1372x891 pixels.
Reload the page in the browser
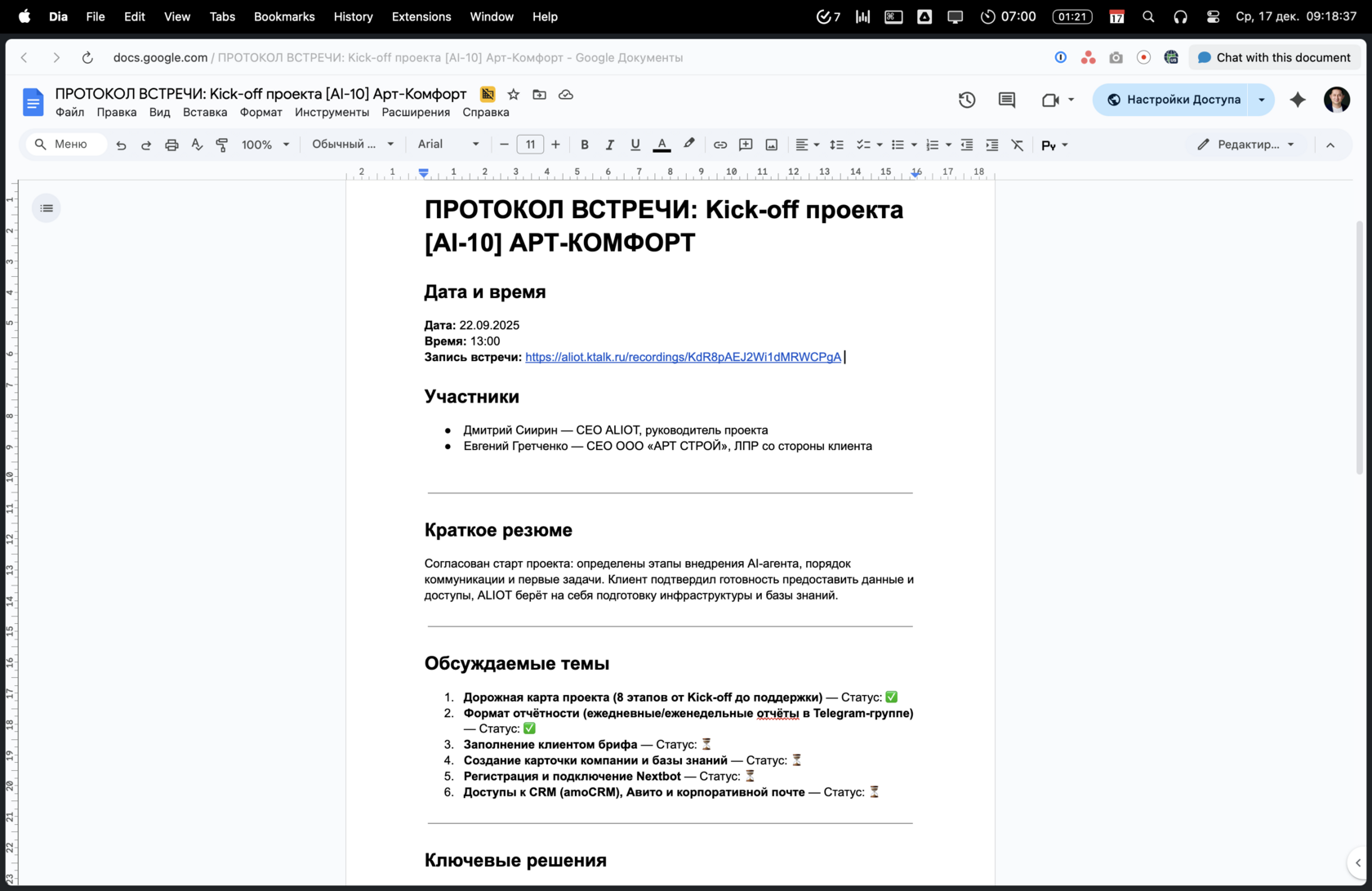[87, 57]
